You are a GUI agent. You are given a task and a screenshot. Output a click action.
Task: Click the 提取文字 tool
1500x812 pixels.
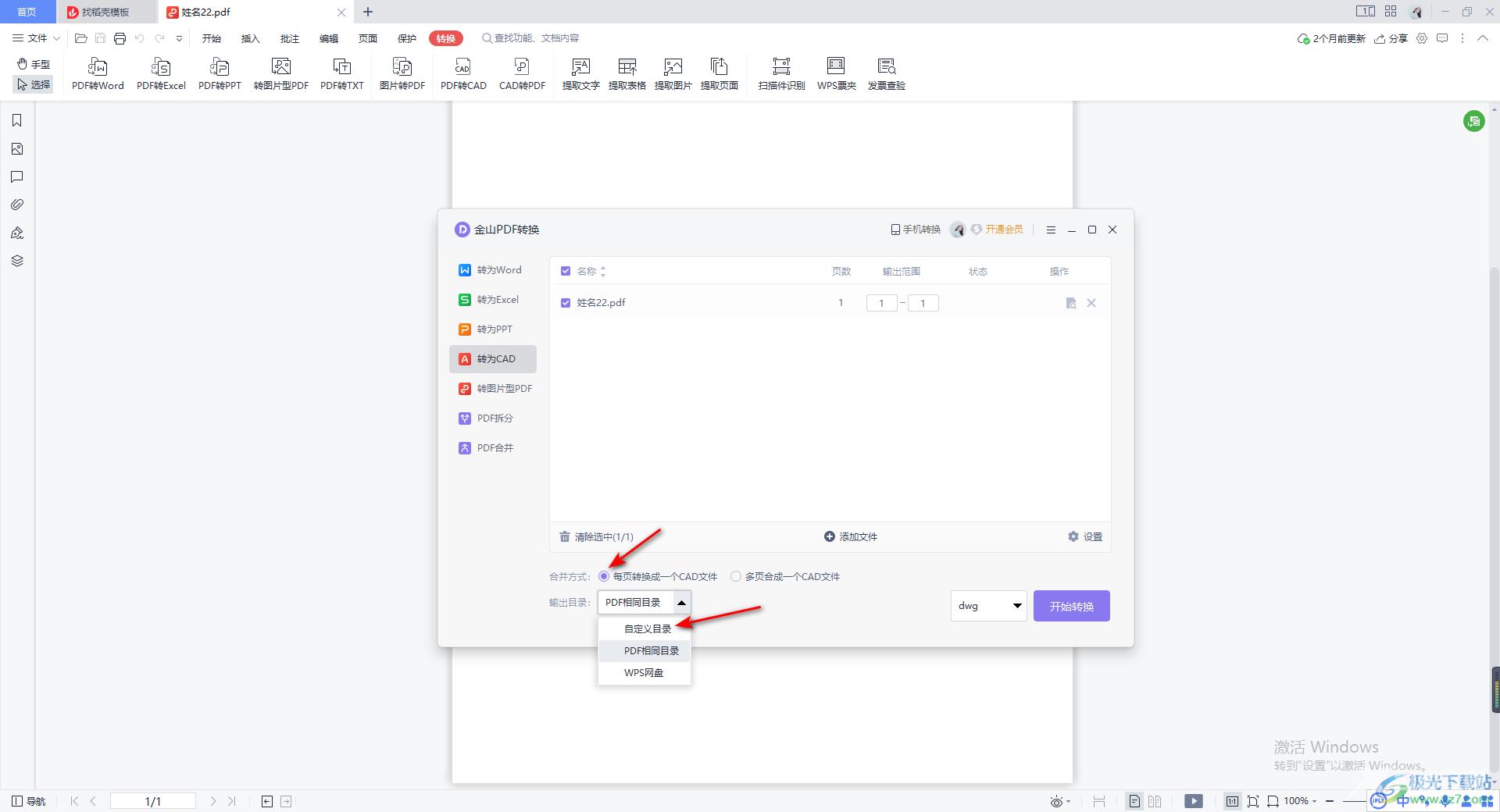(580, 74)
